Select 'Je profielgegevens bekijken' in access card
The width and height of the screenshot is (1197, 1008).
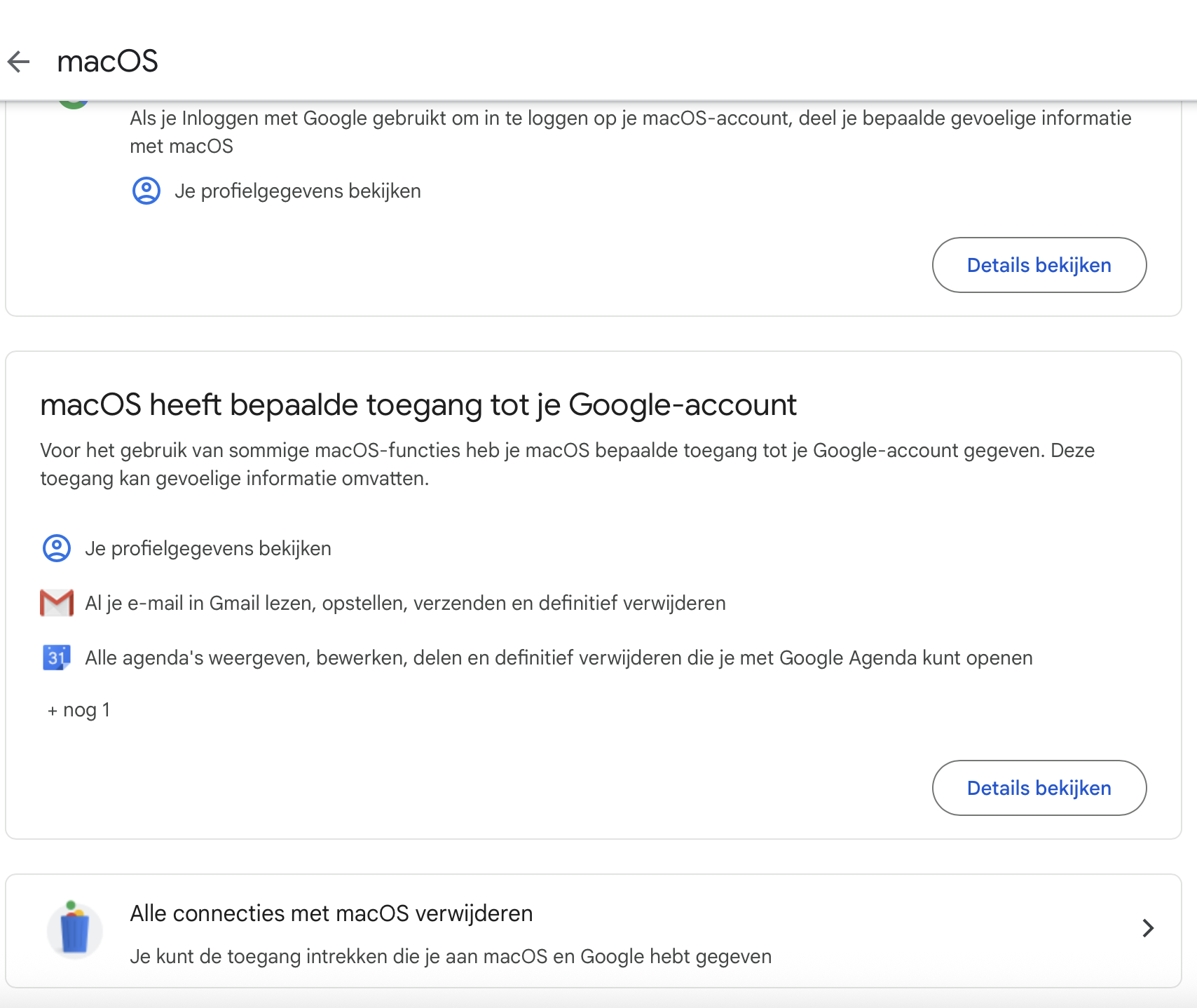pos(208,548)
